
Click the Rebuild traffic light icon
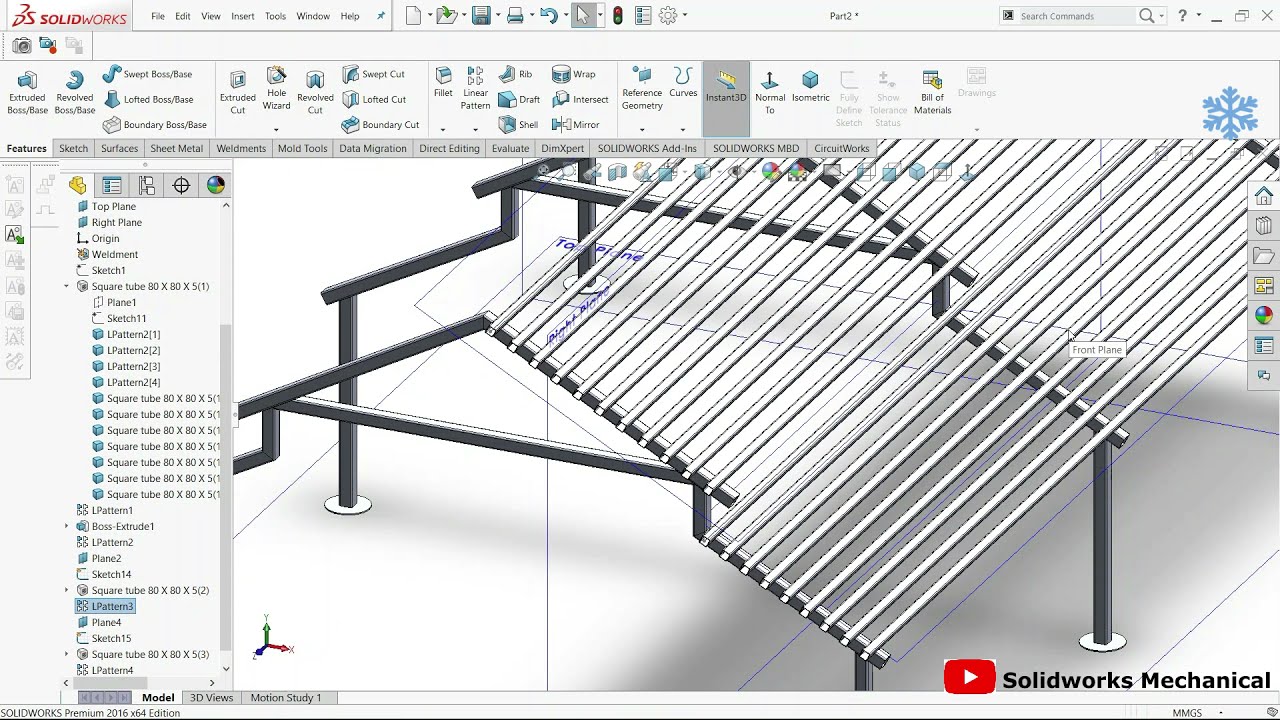click(618, 15)
